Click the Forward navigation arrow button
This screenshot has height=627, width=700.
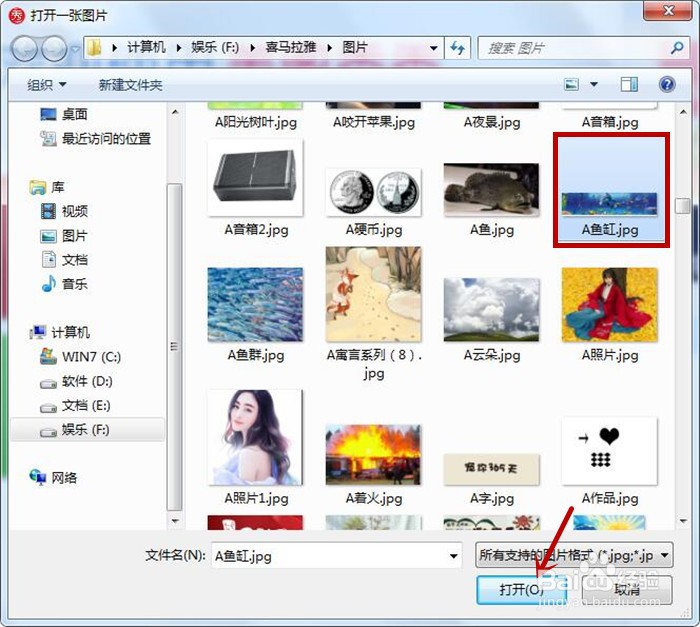[x=54, y=48]
